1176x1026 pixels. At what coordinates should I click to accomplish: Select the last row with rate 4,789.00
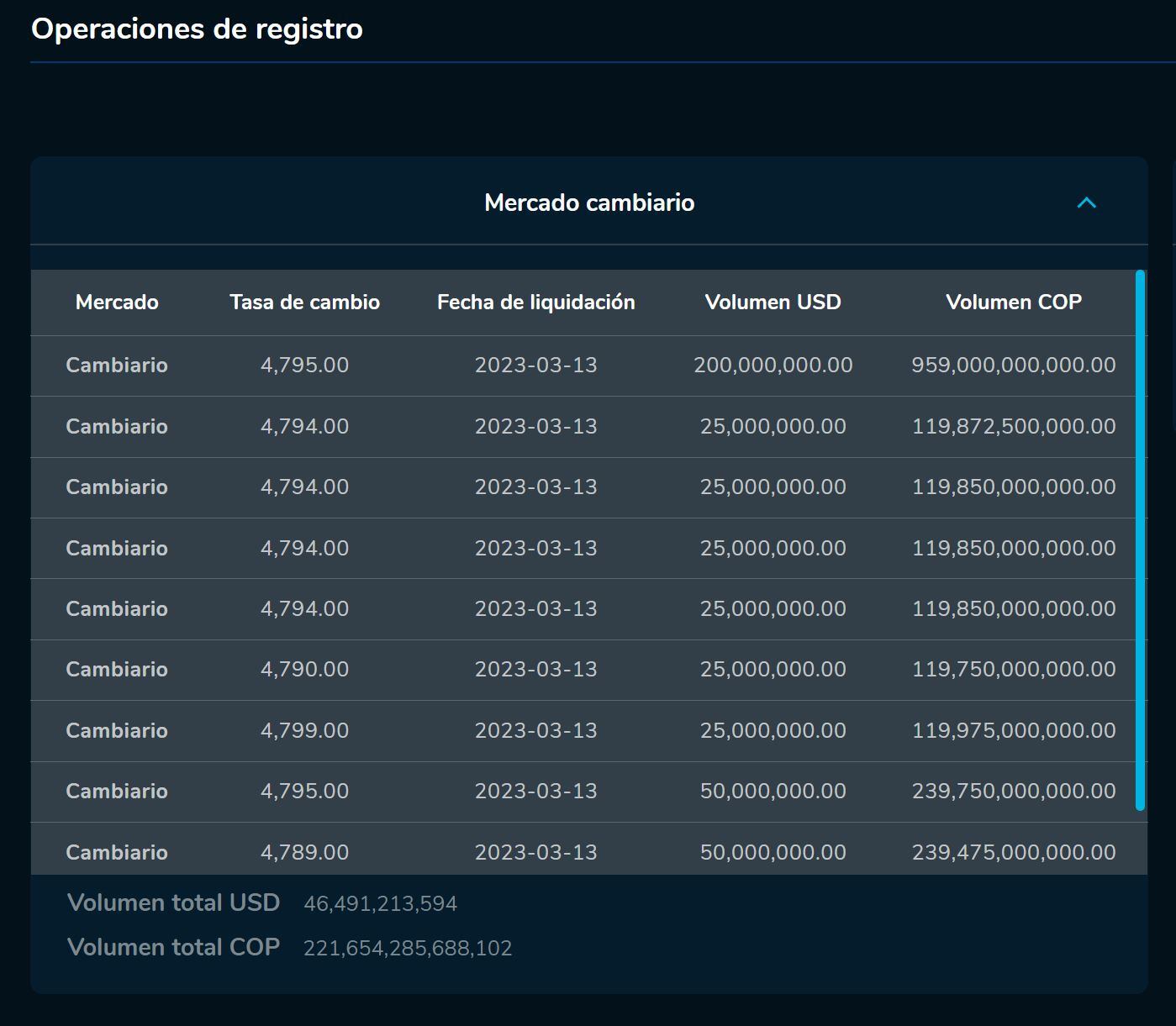[305, 851]
